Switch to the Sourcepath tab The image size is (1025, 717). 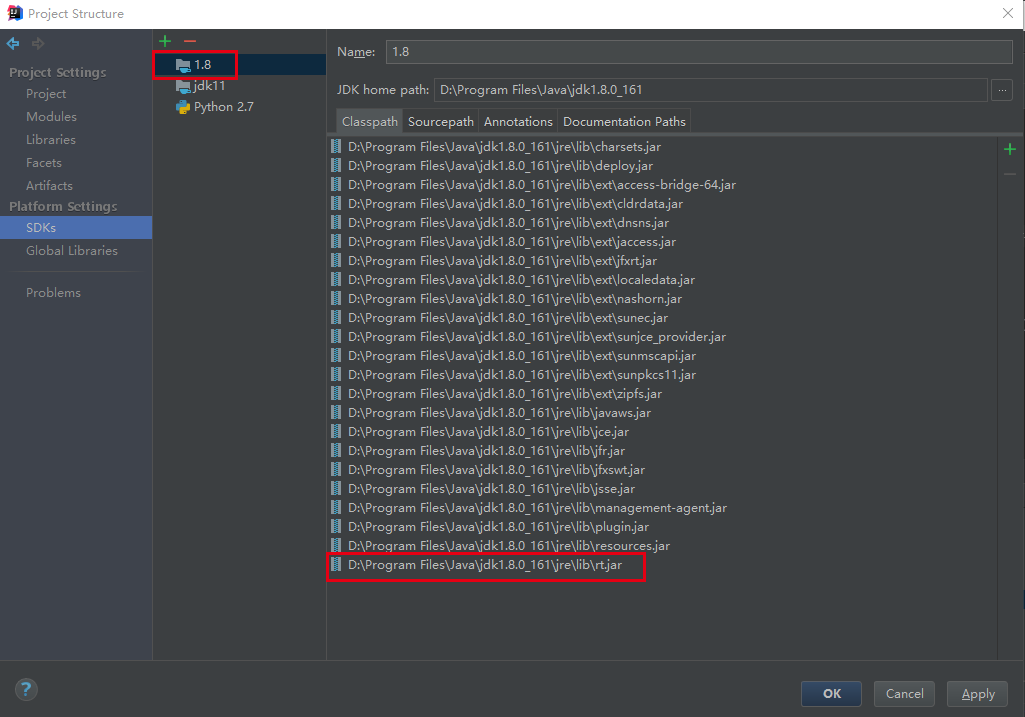[440, 121]
